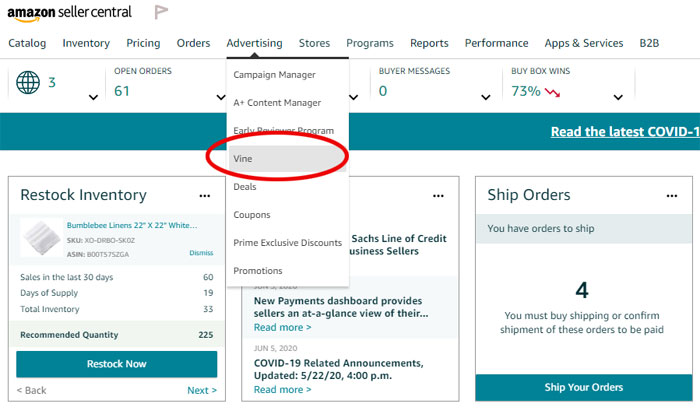The image size is (700, 414).
Task: Click the Ship Your Orders button
Action: click(x=584, y=387)
